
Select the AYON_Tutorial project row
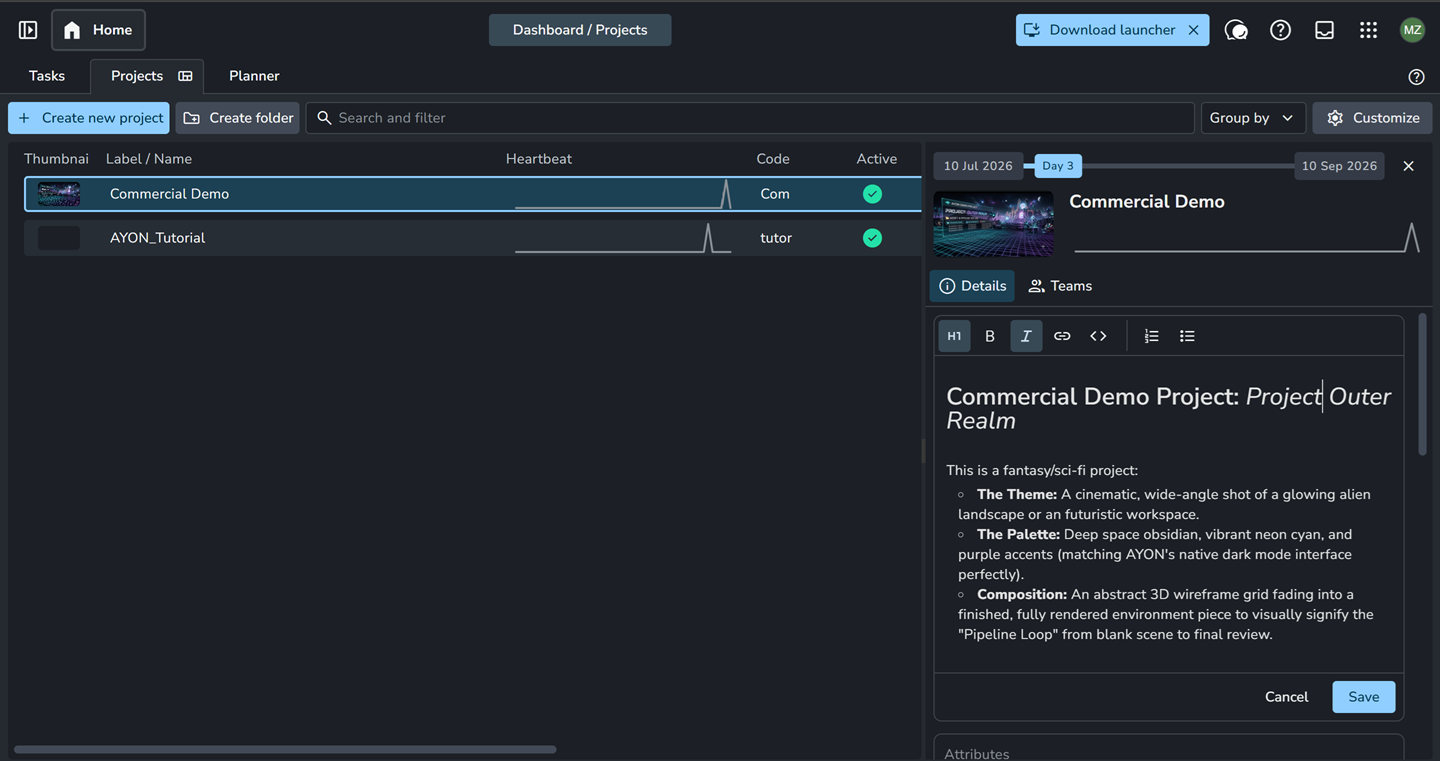(x=473, y=238)
